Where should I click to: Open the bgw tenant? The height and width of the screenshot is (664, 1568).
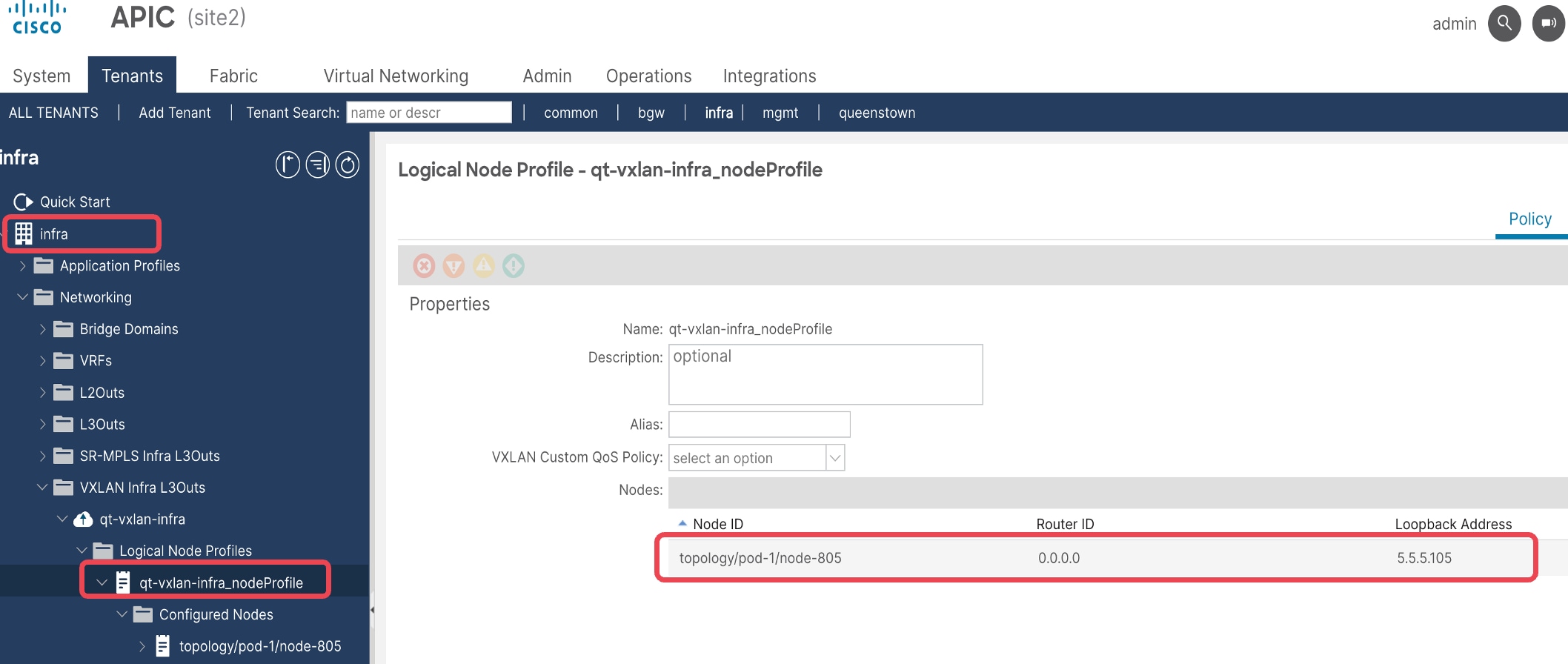point(651,113)
